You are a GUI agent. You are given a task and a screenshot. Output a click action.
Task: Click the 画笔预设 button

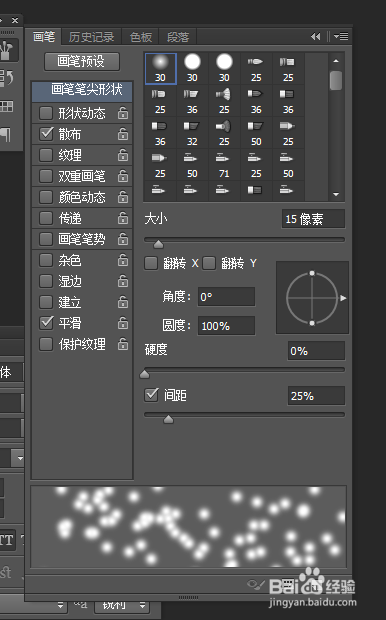82,62
